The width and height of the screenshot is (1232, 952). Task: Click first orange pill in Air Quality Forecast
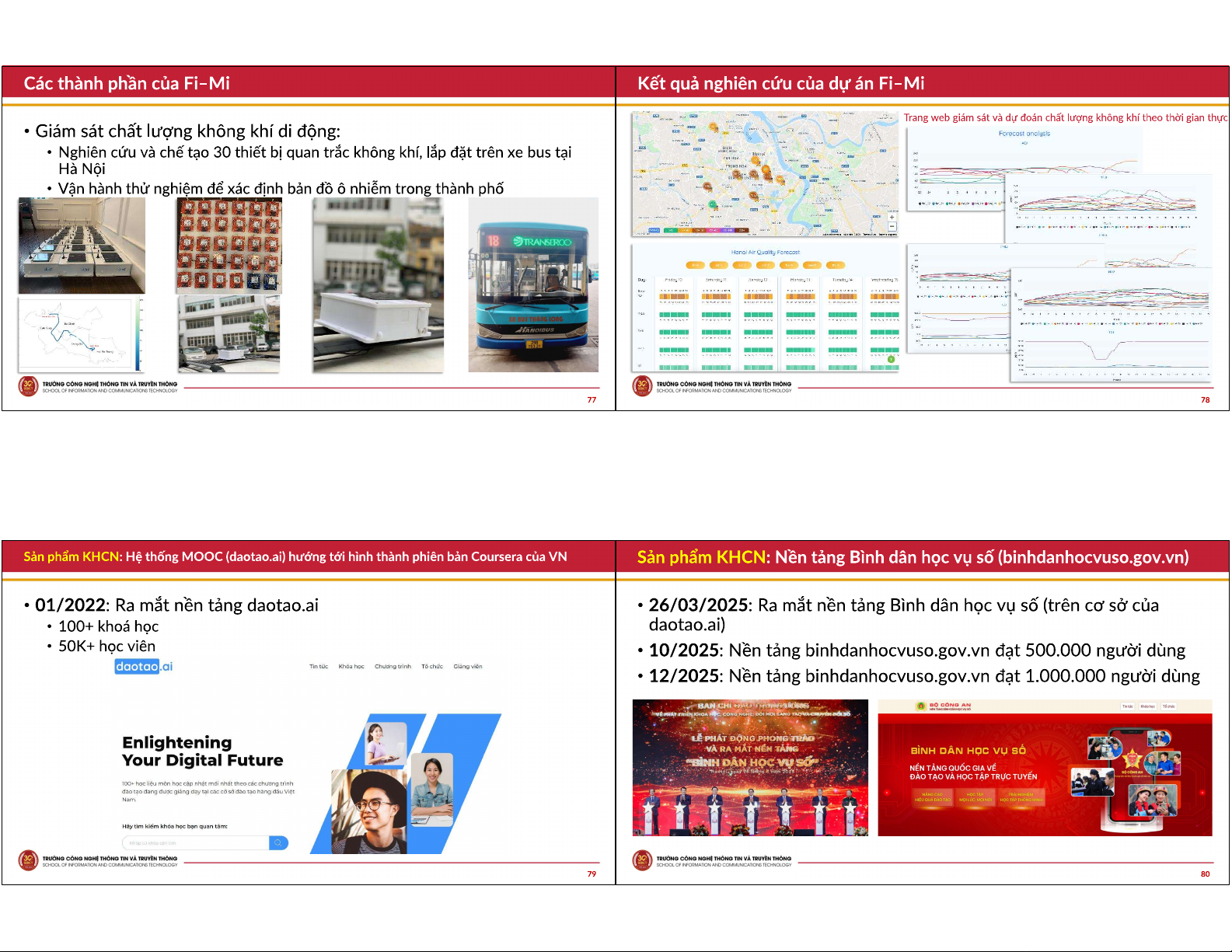tap(696, 265)
